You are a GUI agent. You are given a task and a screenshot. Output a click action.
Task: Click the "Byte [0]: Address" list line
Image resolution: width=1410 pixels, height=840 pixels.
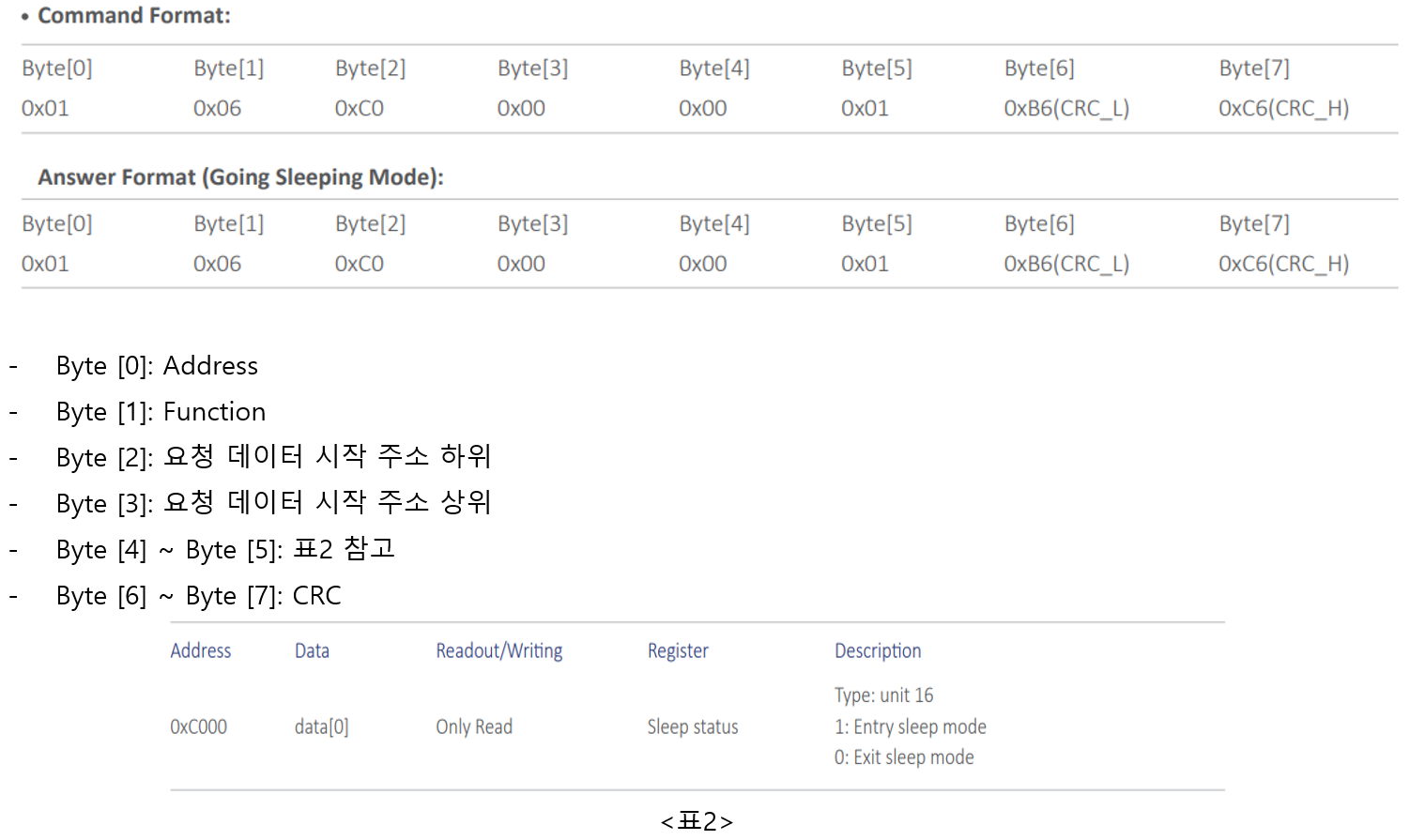tap(157, 366)
